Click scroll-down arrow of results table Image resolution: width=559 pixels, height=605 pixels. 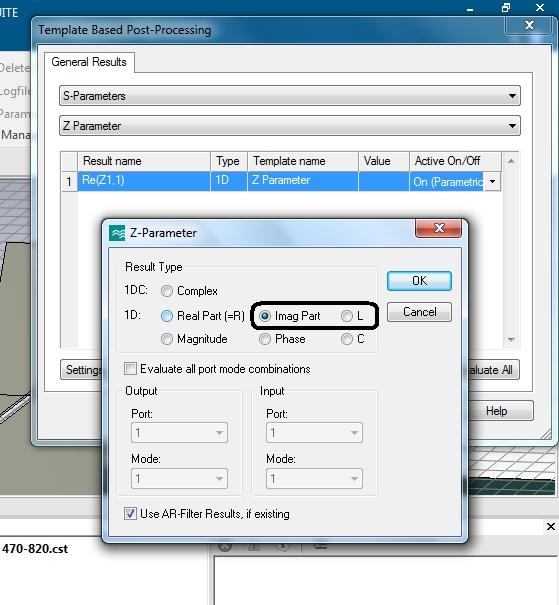[x=511, y=340]
